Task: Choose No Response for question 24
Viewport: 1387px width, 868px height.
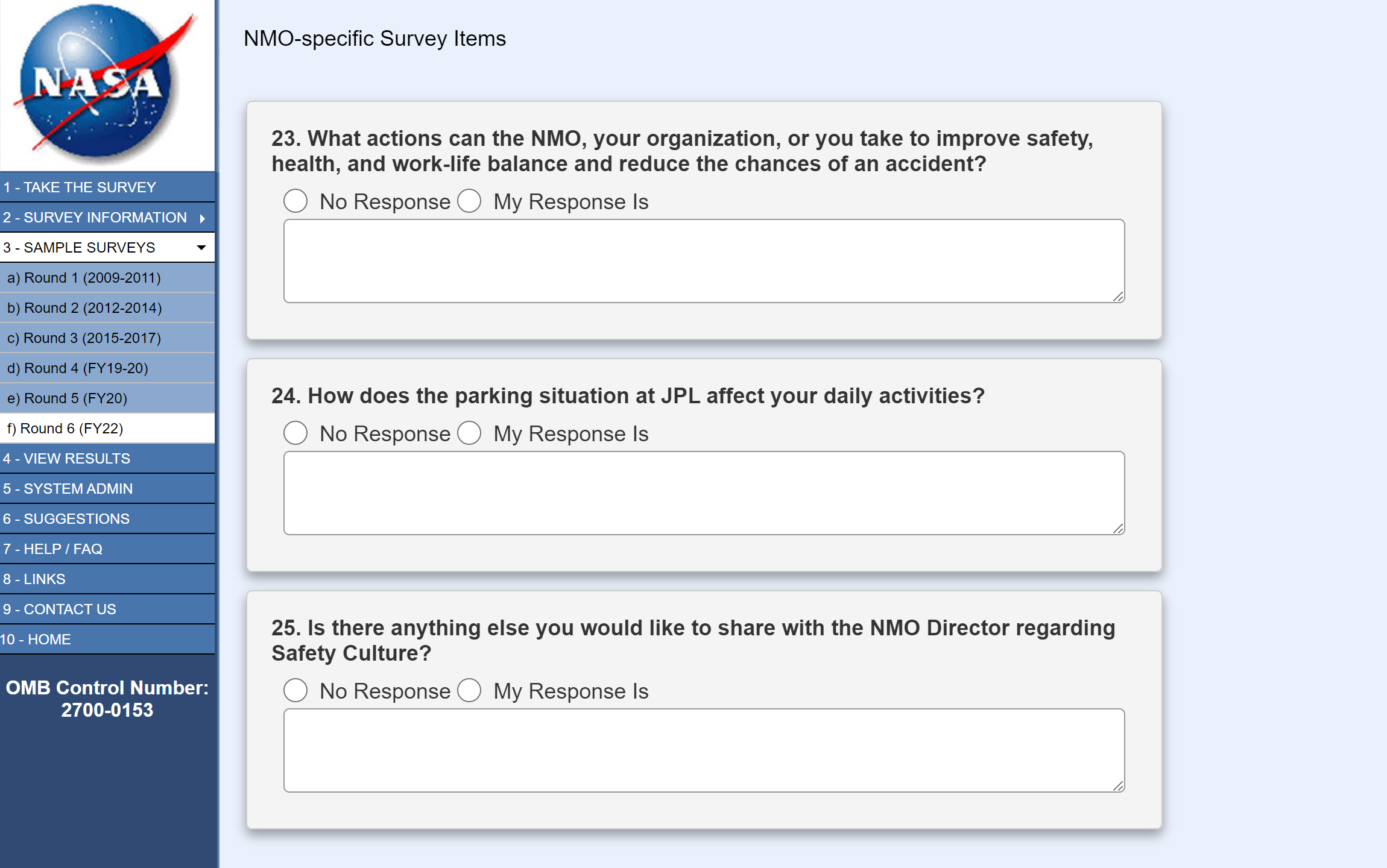Action: click(x=295, y=433)
